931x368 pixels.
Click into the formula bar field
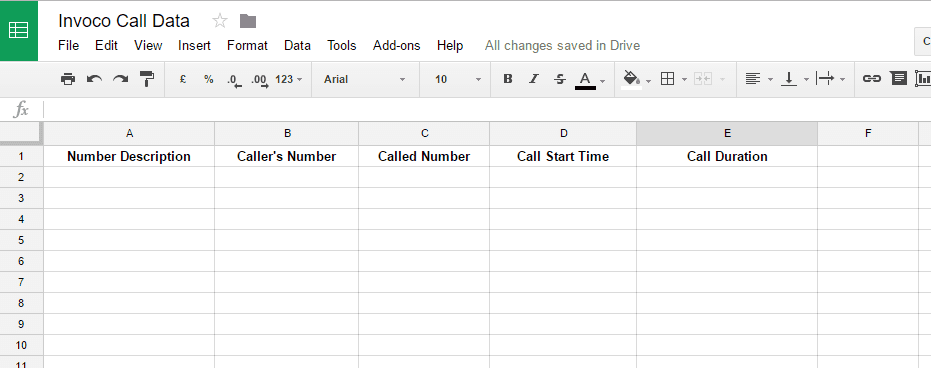pyautogui.click(x=487, y=109)
